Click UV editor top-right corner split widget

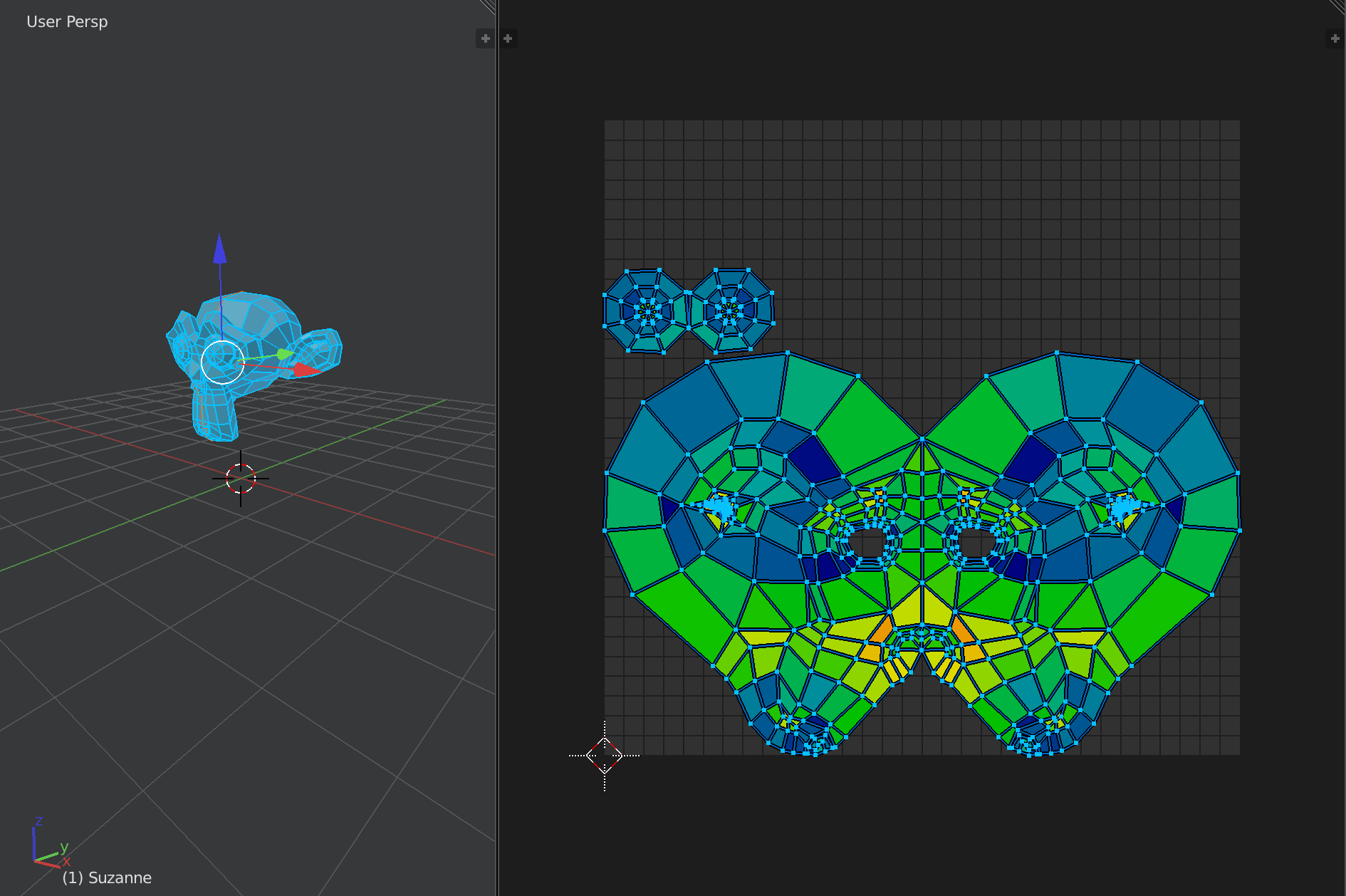coord(1337,7)
